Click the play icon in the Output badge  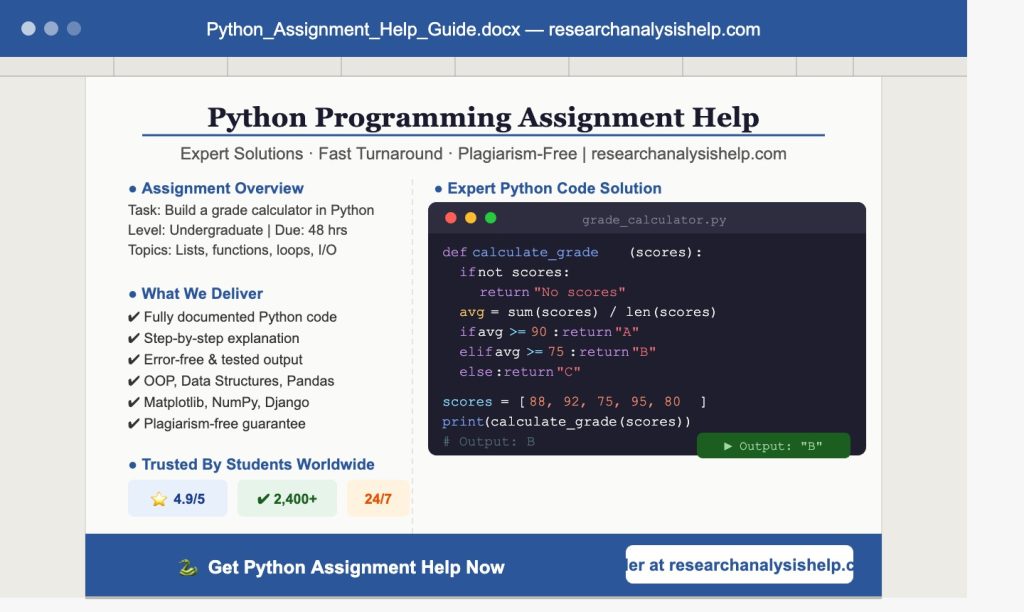[728, 446]
